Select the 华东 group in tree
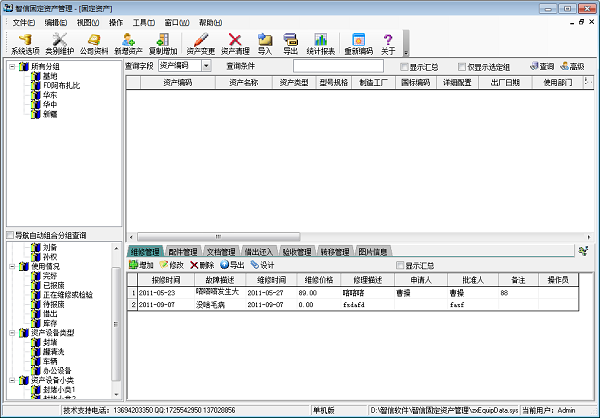This screenshot has width=600, height=418. click(x=50, y=95)
